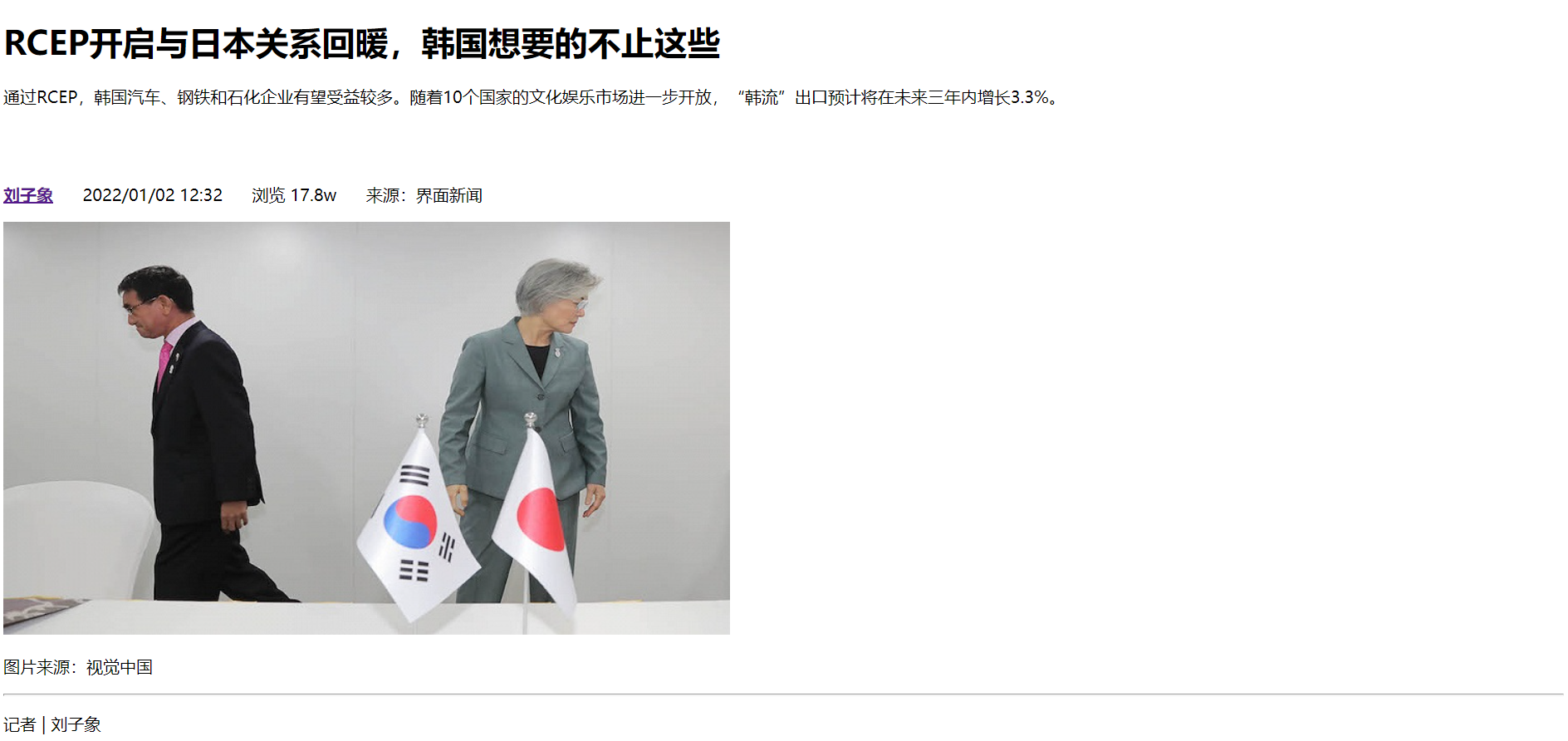This screenshot has height=741, width=1568.
Task: Click the South Korean flag in photo
Action: point(415,525)
